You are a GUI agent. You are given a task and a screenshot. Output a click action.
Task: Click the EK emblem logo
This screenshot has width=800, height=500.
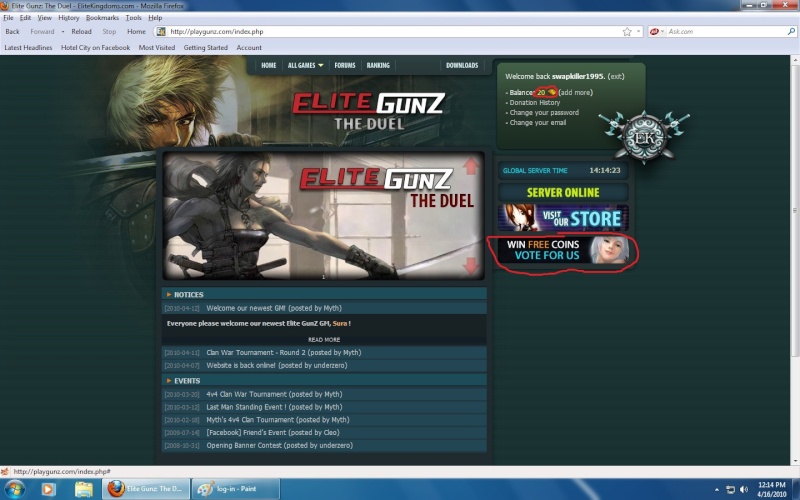point(644,137)
